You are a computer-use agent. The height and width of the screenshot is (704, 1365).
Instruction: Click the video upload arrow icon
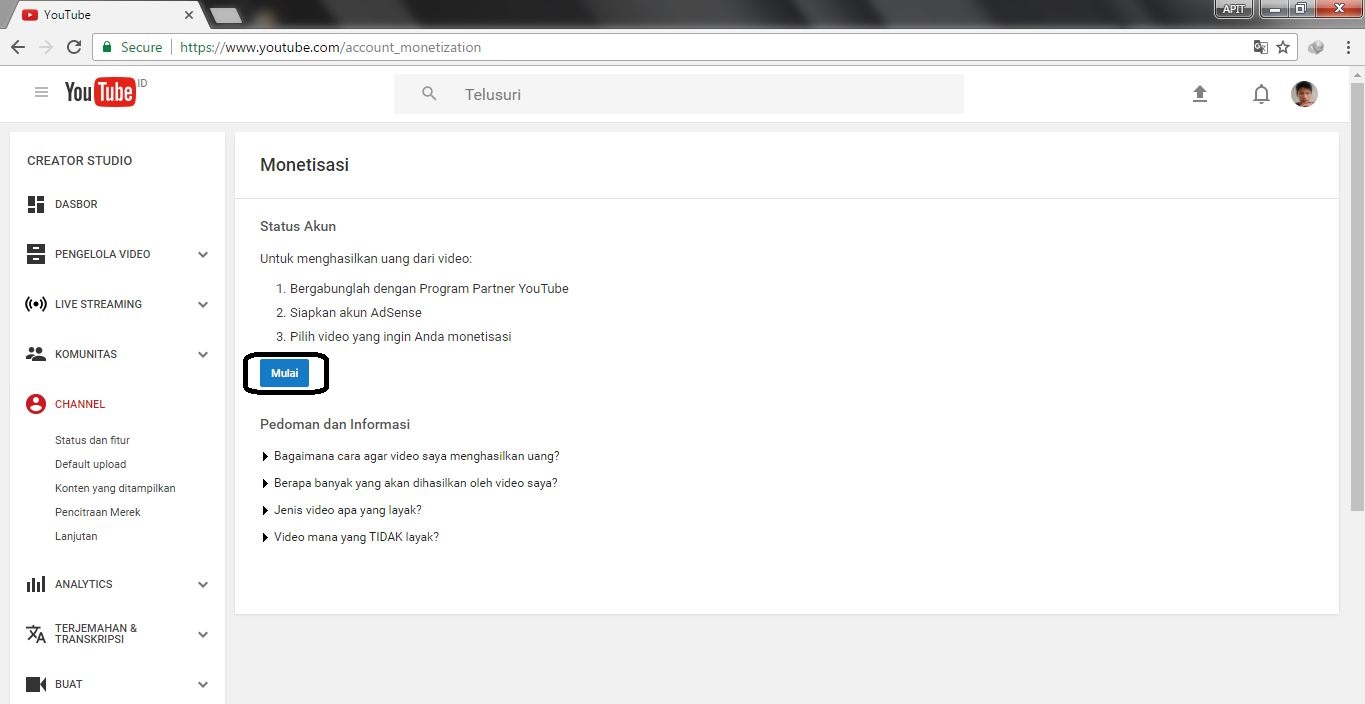1199,93
